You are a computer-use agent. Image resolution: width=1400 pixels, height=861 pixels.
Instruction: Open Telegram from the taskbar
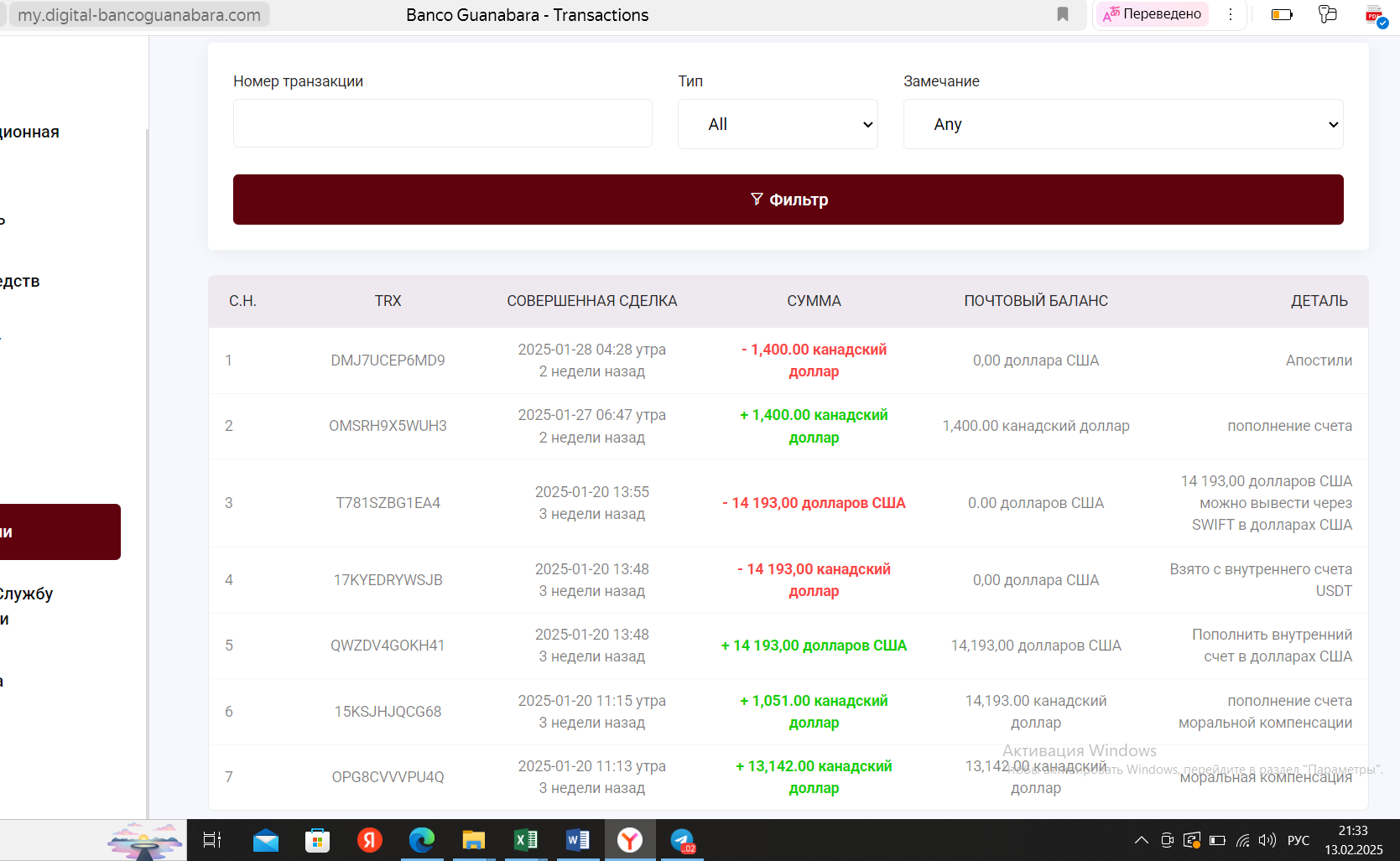tap(682, 840)
